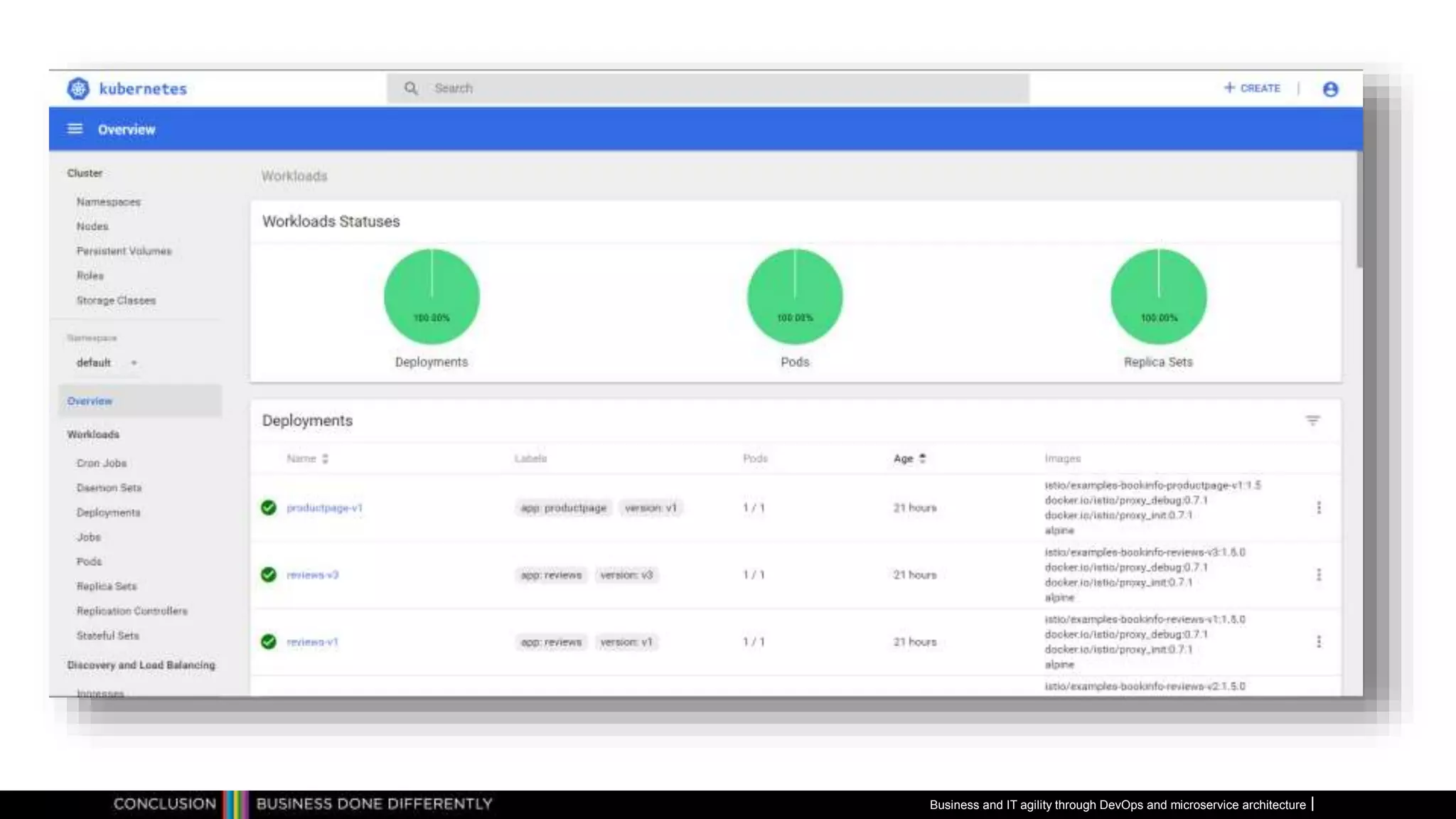The image size is (1456, 819).
Task: Select Namespaces in the sidebar
Action: point(108,202)
